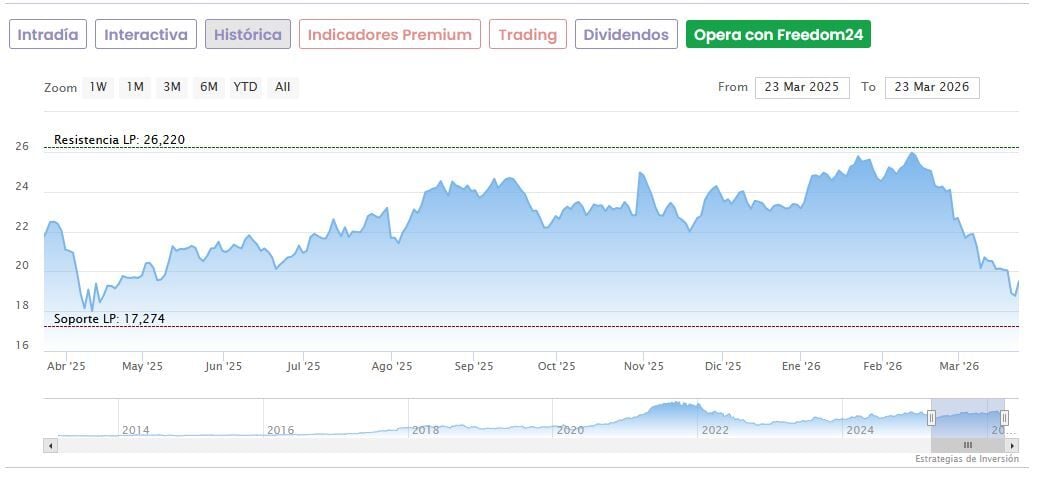Click the scrollbar left arrow

click(49, 445)
